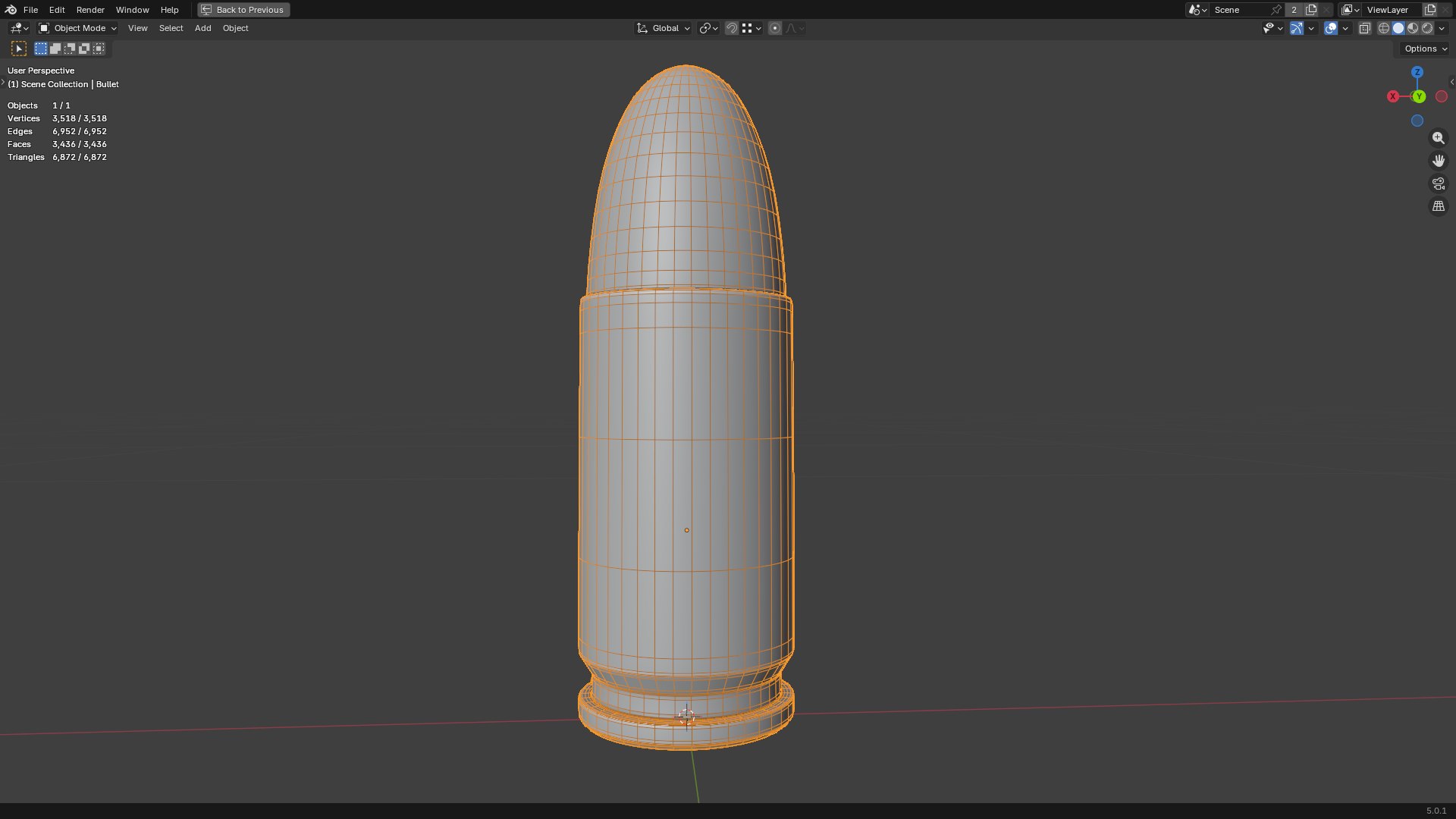1456x819 pixels.
Task: Click the zoom magnifier viewport icon
Action: pyautogui.click(x=1438, y=138)
